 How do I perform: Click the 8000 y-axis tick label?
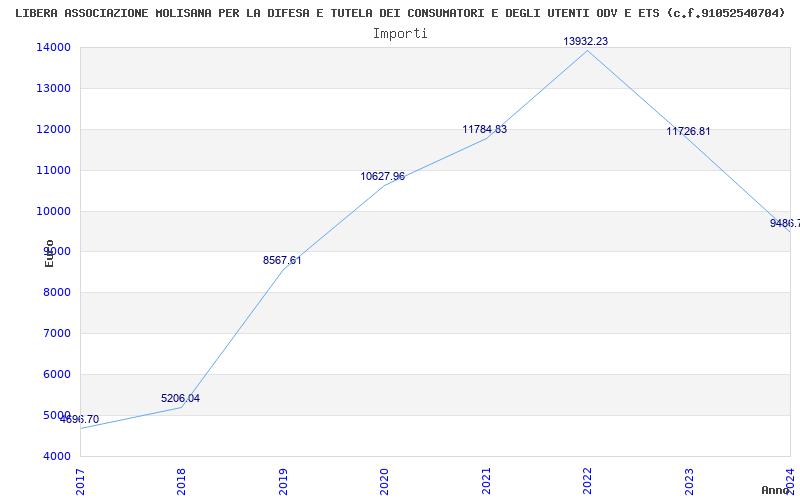pyautogui.click(x=56, y=292)
